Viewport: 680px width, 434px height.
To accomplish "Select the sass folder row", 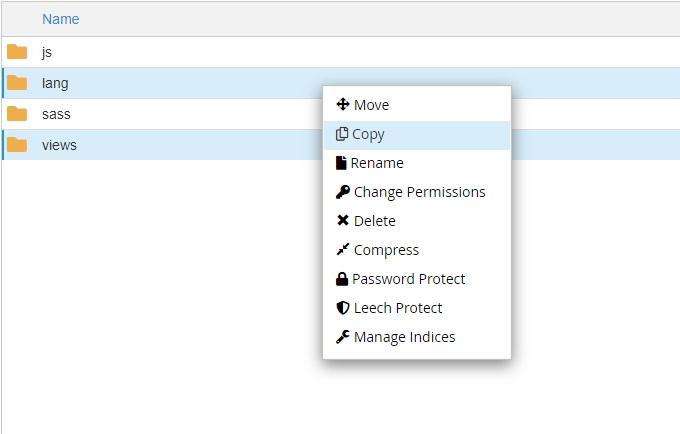I will [x=160, y=114].
